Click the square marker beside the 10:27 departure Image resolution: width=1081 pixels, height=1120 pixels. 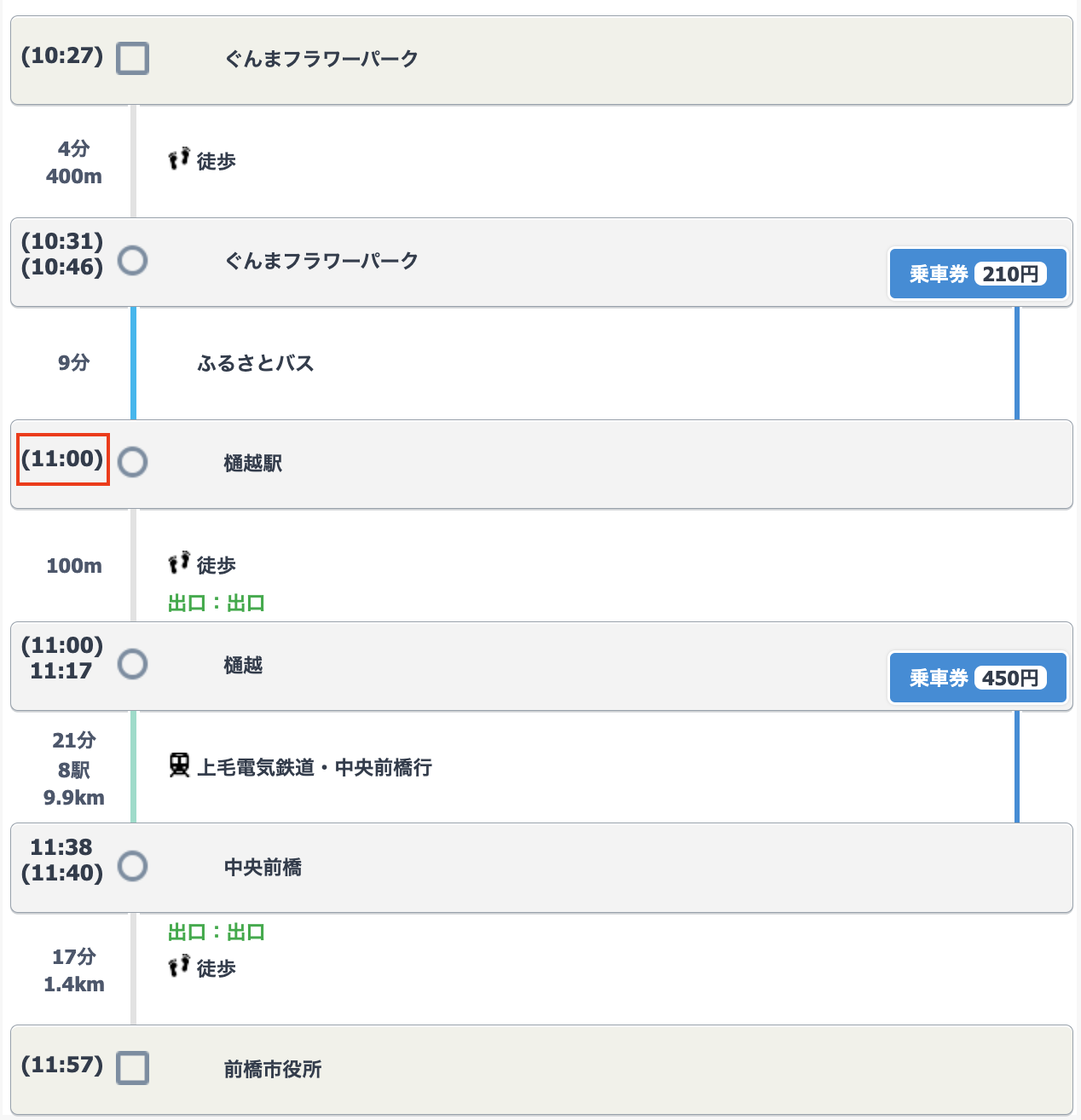point(132,59)
